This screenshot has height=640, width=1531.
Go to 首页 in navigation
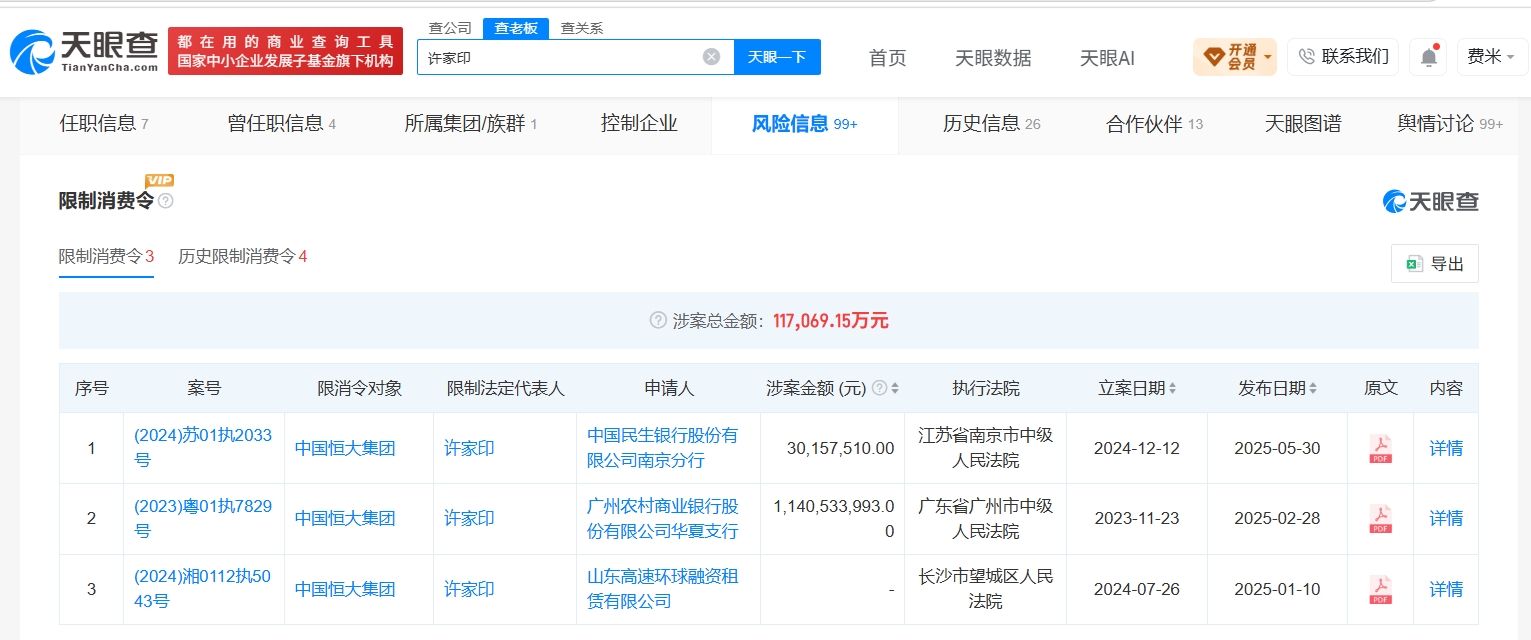(x=887, y=58)
